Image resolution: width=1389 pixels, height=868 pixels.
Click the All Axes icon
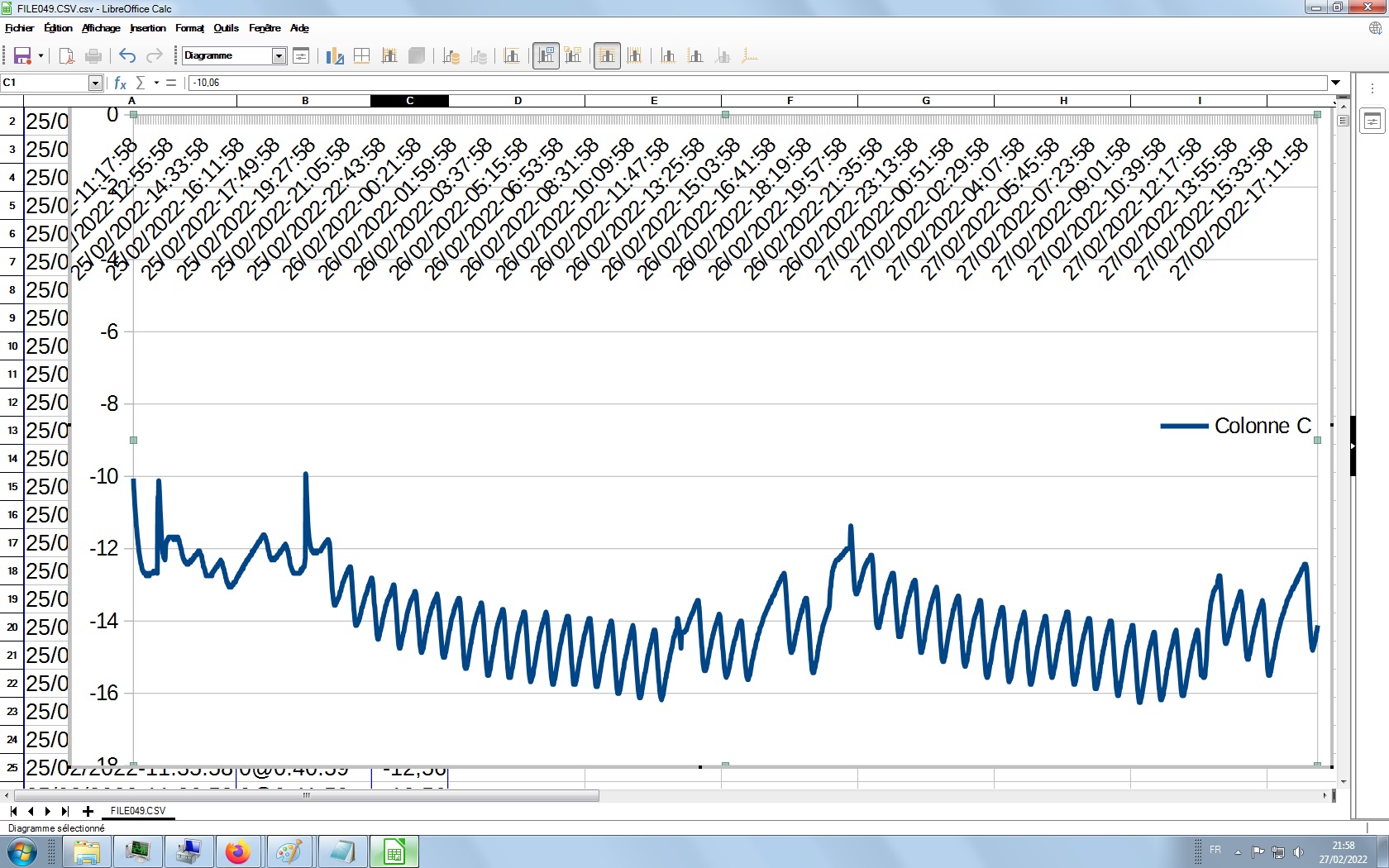[x=750, y=56]
